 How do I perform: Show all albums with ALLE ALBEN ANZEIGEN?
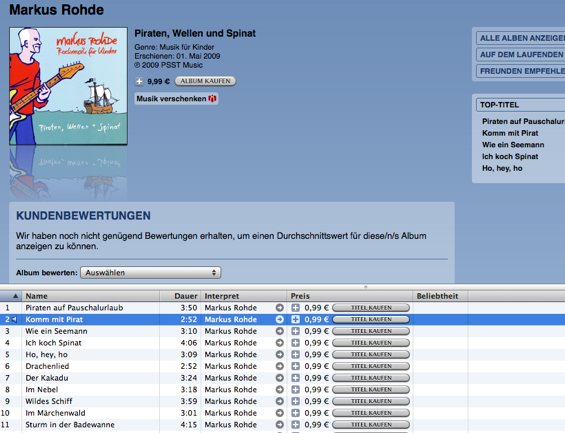click(521, 38)
